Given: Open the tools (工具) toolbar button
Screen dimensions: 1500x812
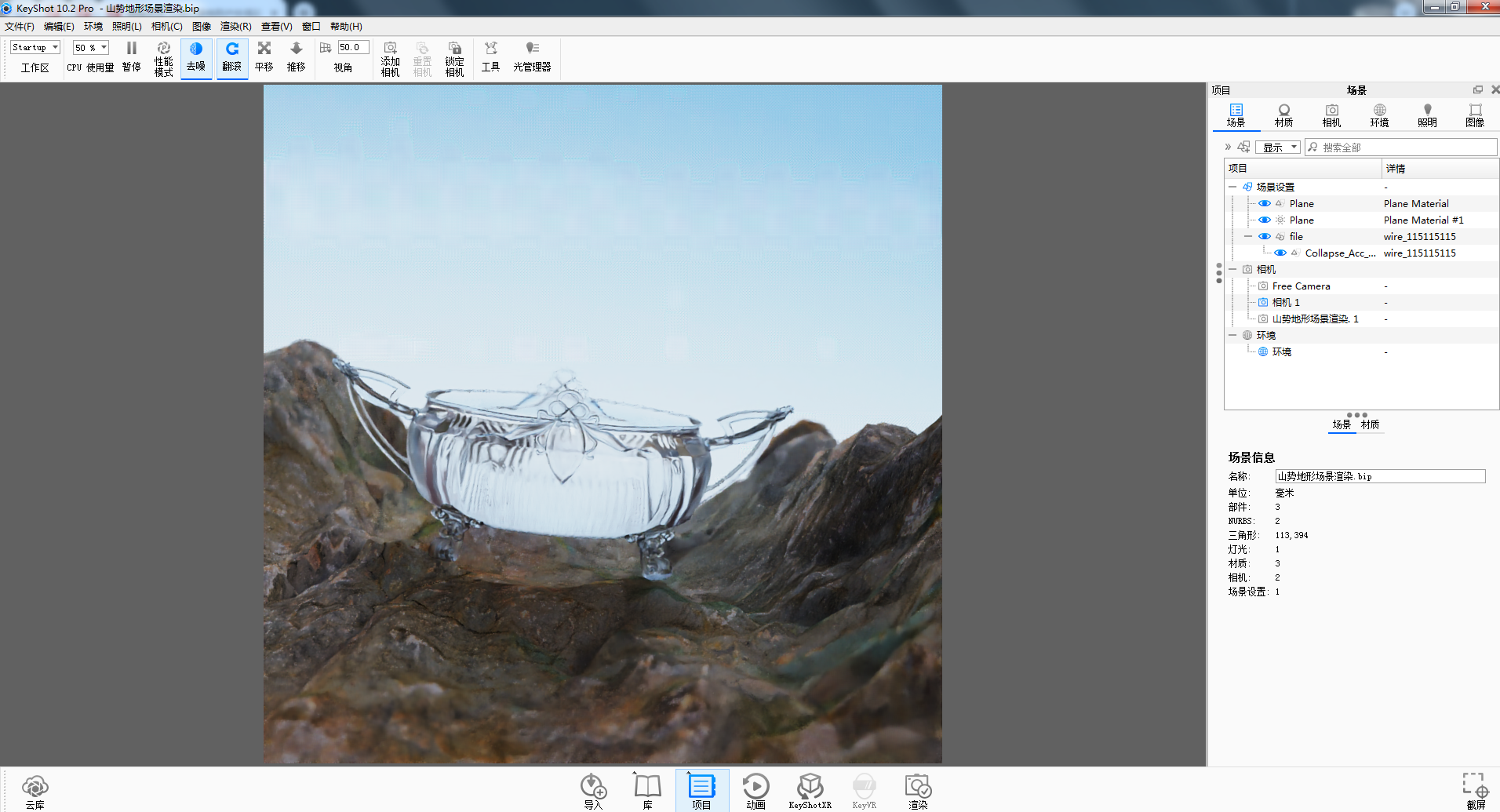Looking at the screenshot, I should click(490, 57).
